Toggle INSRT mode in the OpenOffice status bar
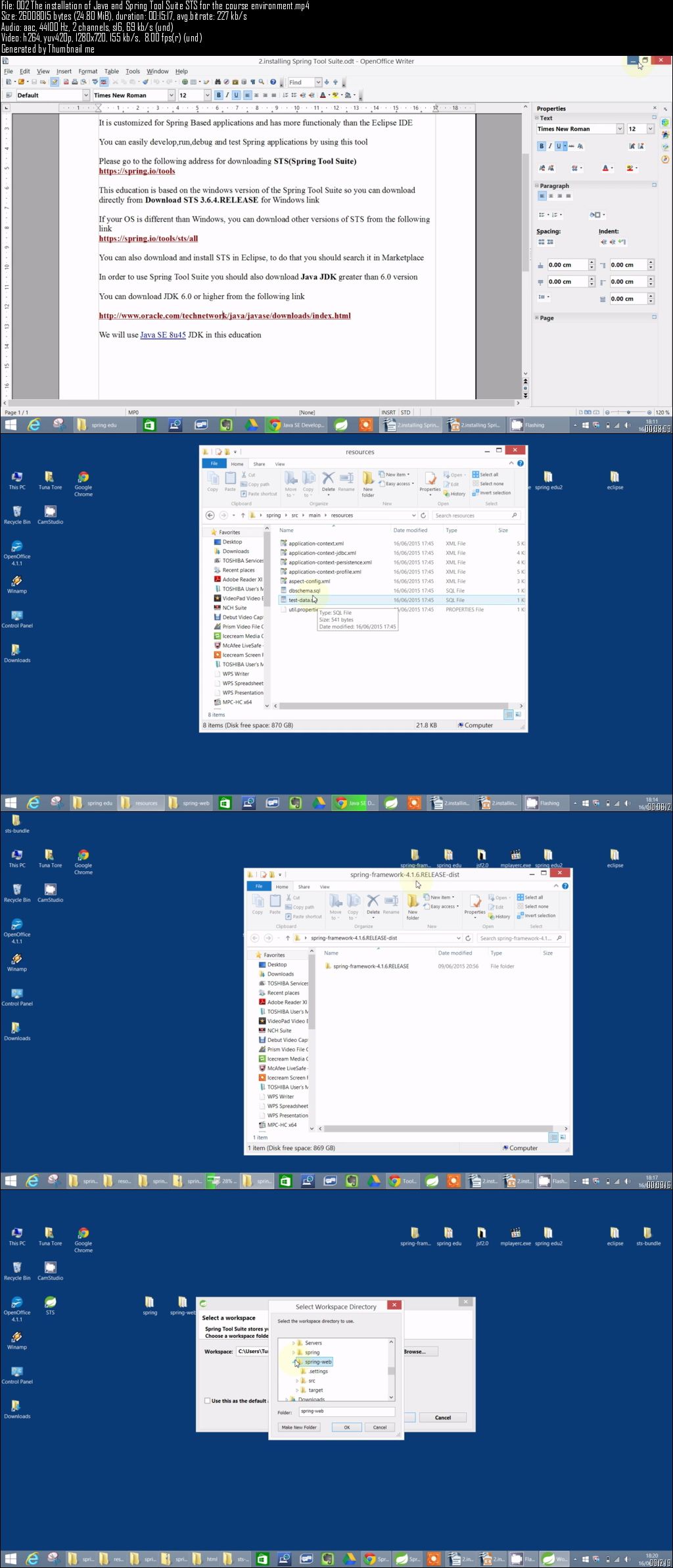The width and height of the screenshot is (673, 1568). point(388,412)
